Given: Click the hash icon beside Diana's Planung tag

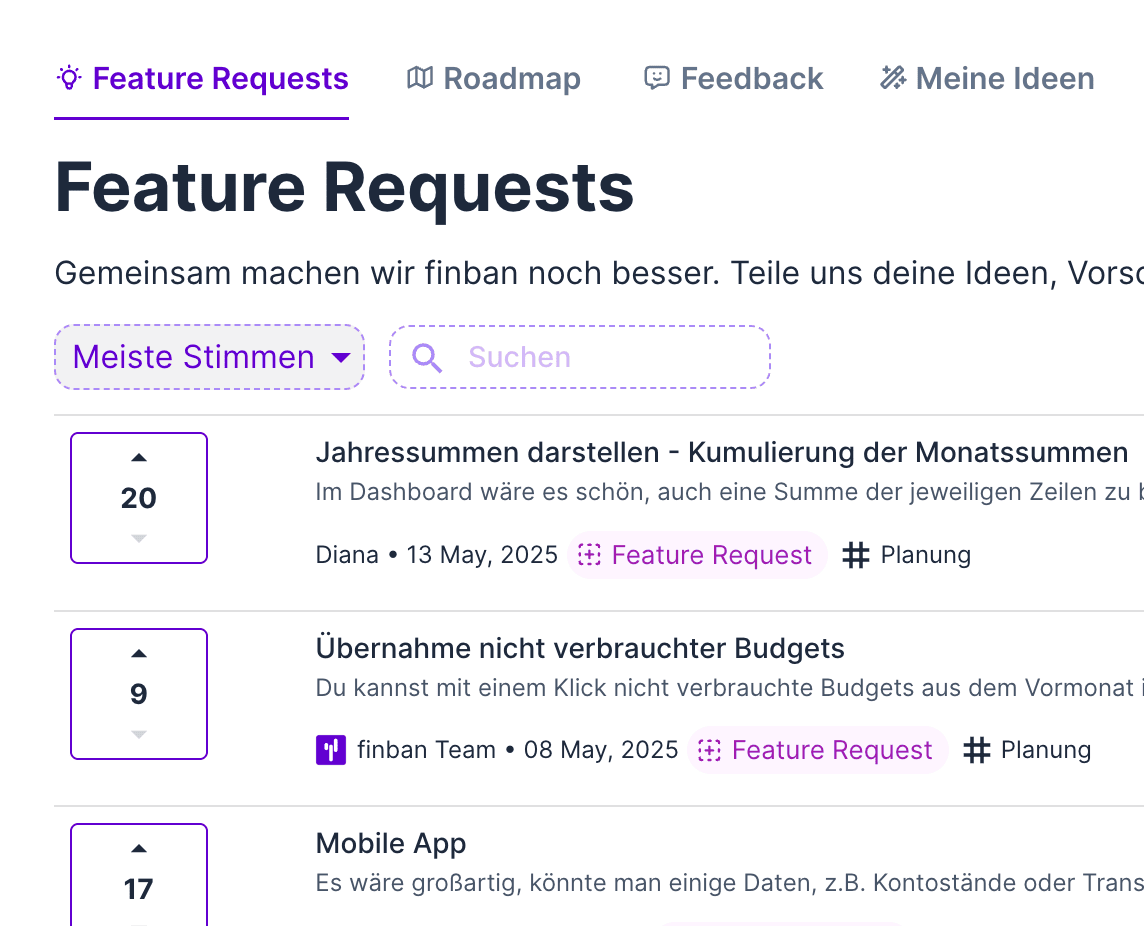Looking at the screenshot, I should click(x=856, y=555).
